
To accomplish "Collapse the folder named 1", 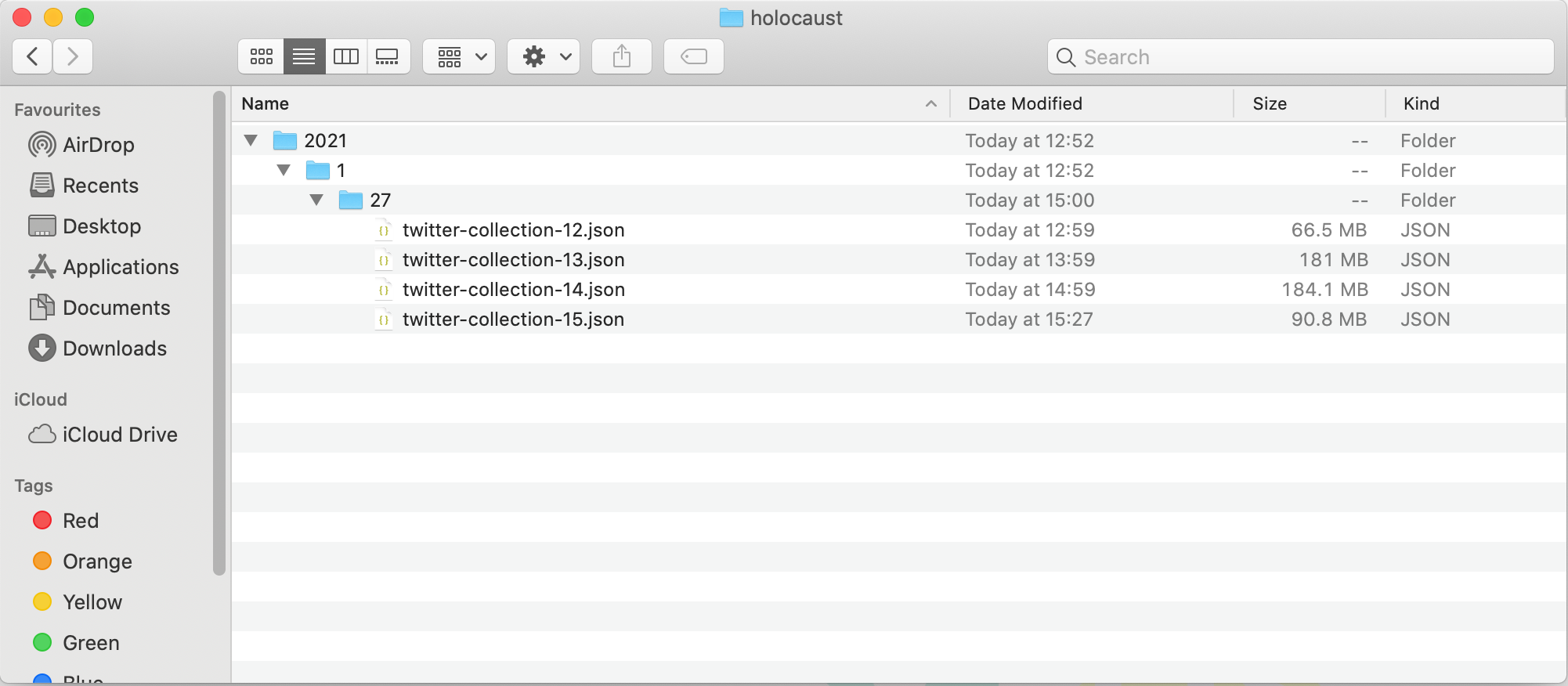I will point(284,171).
